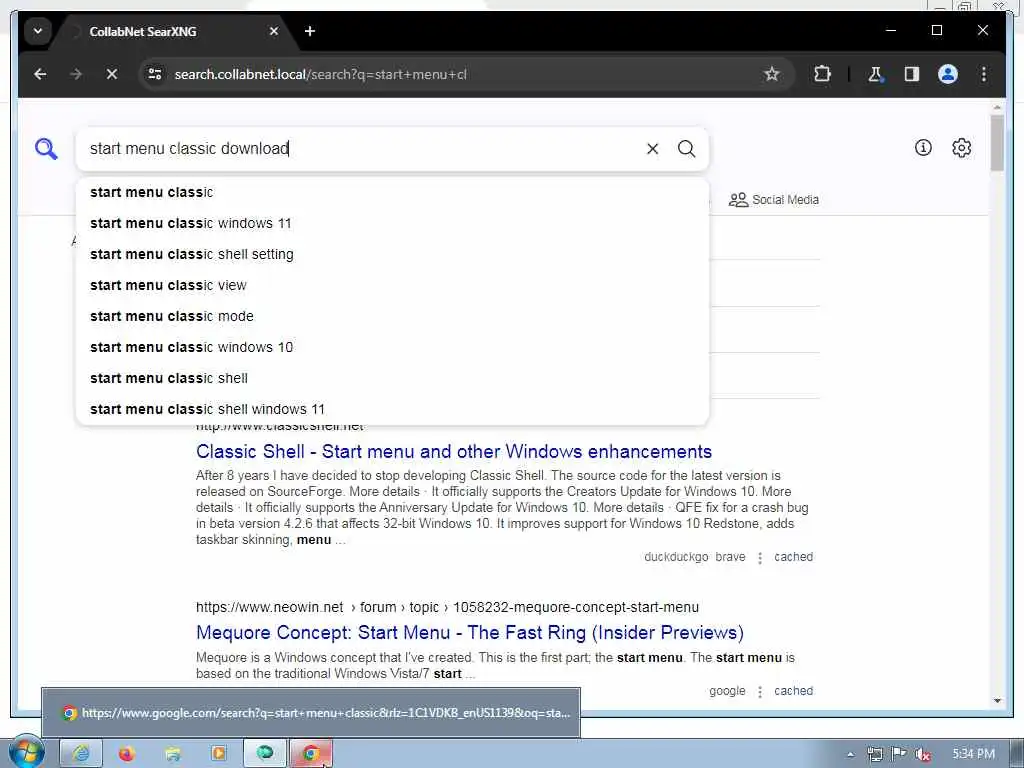Choose suggestion 'start menu classic windows 11'

[x=392, y=223]
